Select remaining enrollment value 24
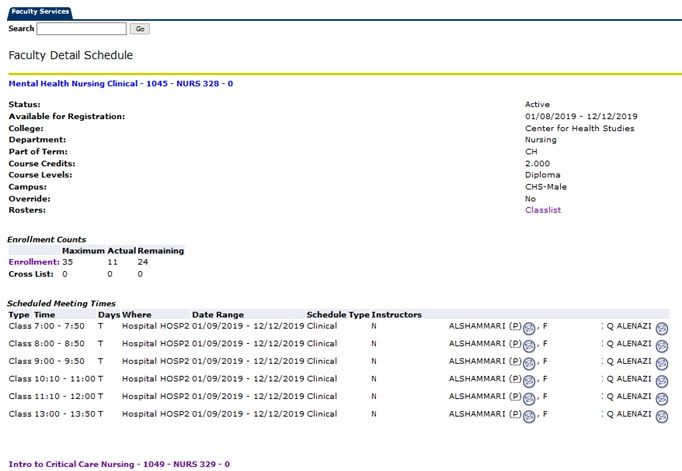The image size is (682, 471). [x=143, y=262]
